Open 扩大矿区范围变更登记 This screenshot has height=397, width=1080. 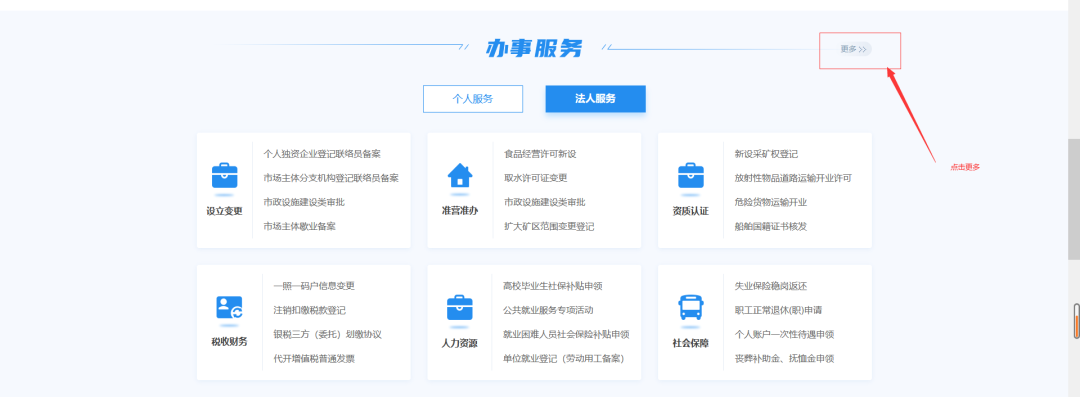point(549,226)
